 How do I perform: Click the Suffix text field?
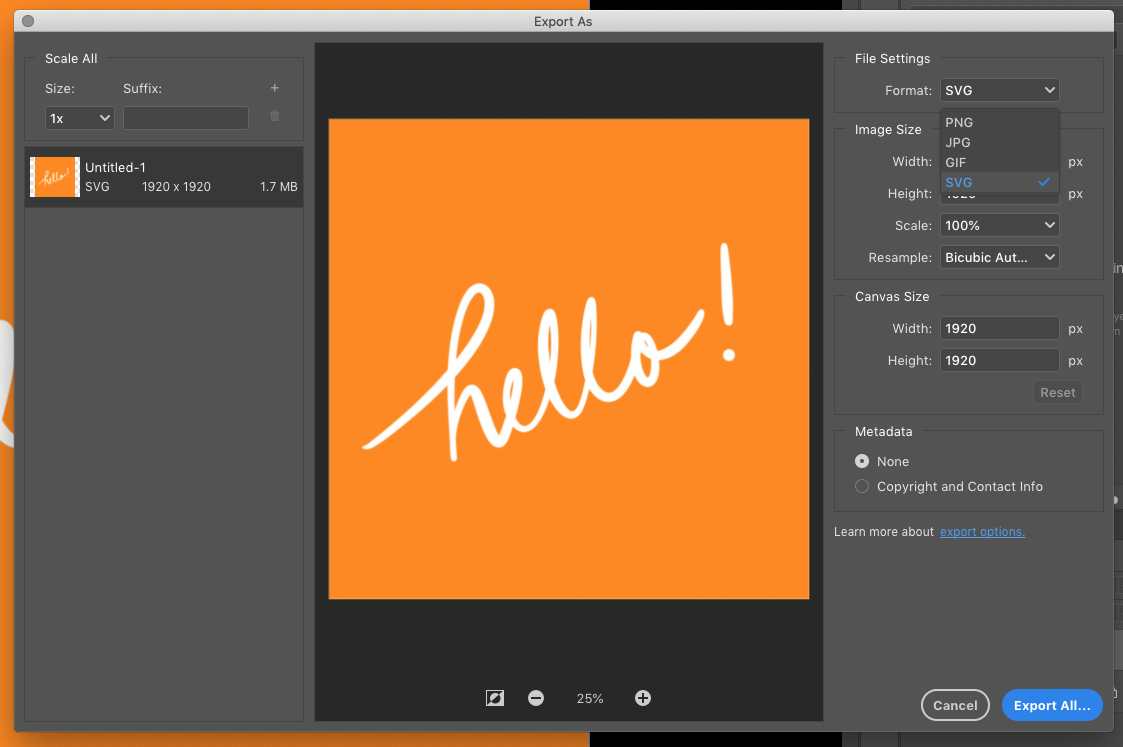186,118
